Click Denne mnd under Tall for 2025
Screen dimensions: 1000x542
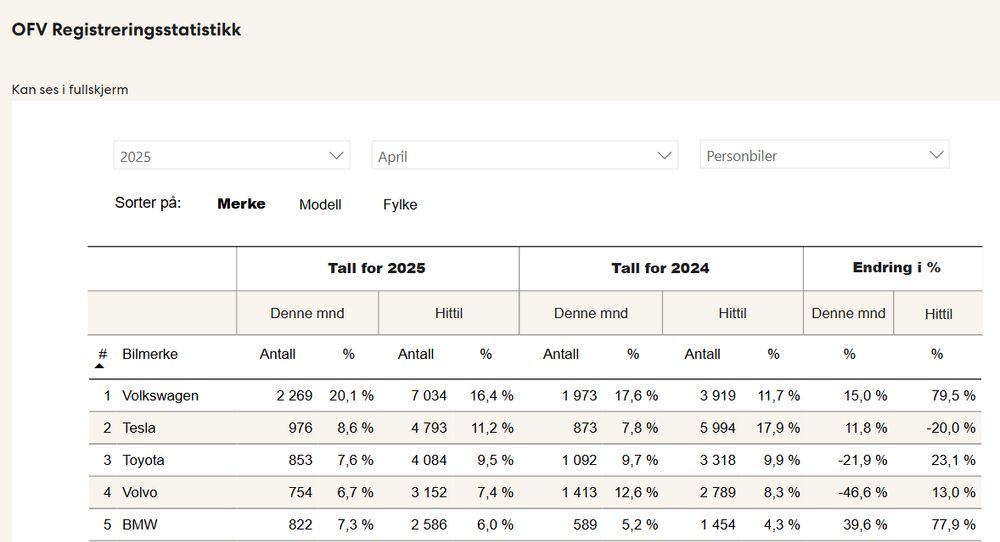click(x=307, y=313)
